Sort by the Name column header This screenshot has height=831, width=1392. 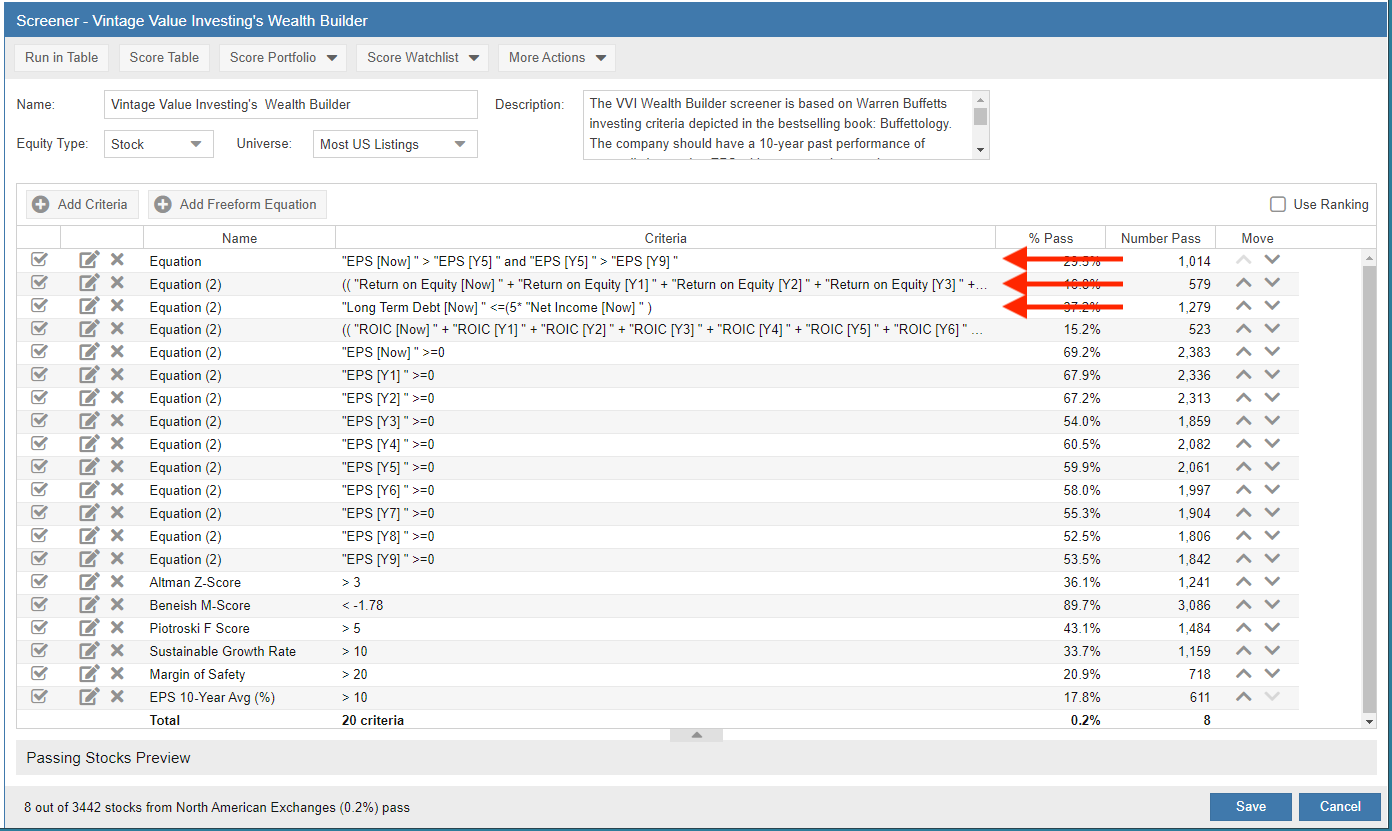[239, 238]
